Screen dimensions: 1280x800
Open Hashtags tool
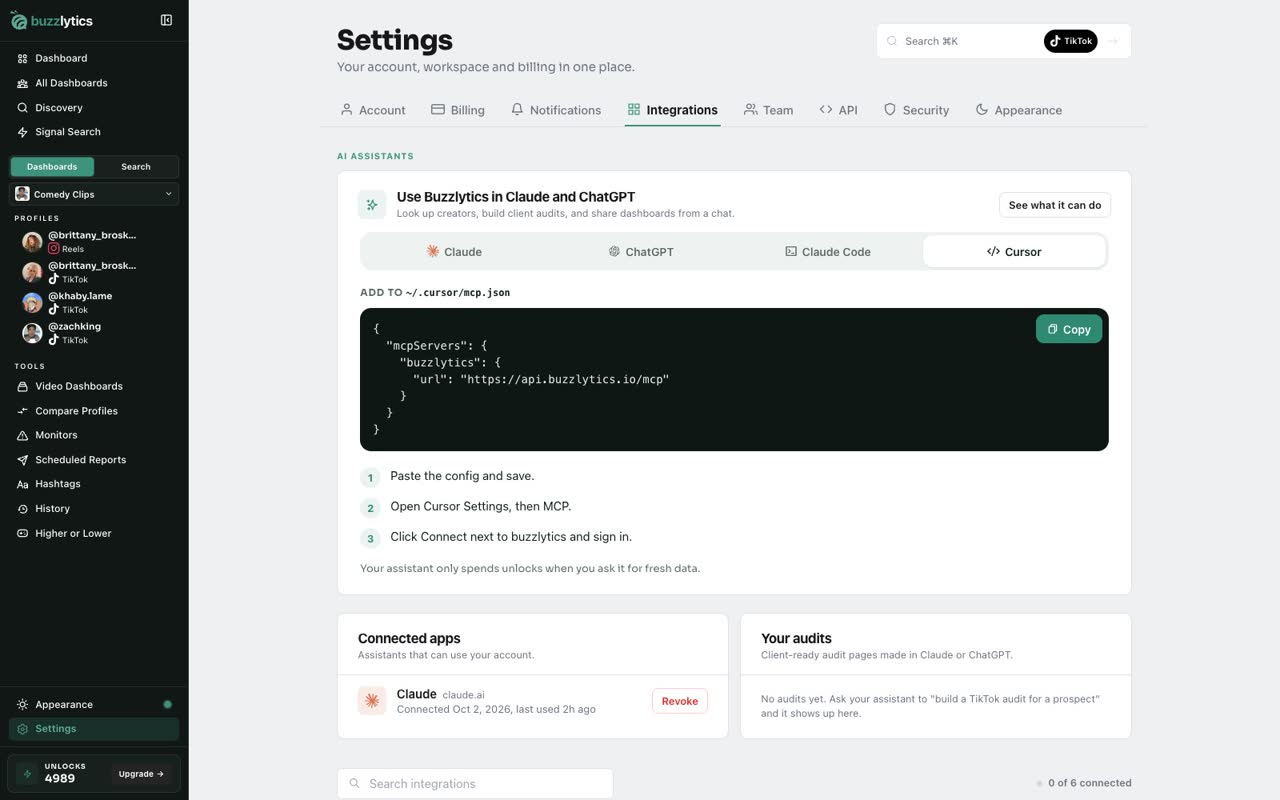pyautogui.click(x=94, y=484)
